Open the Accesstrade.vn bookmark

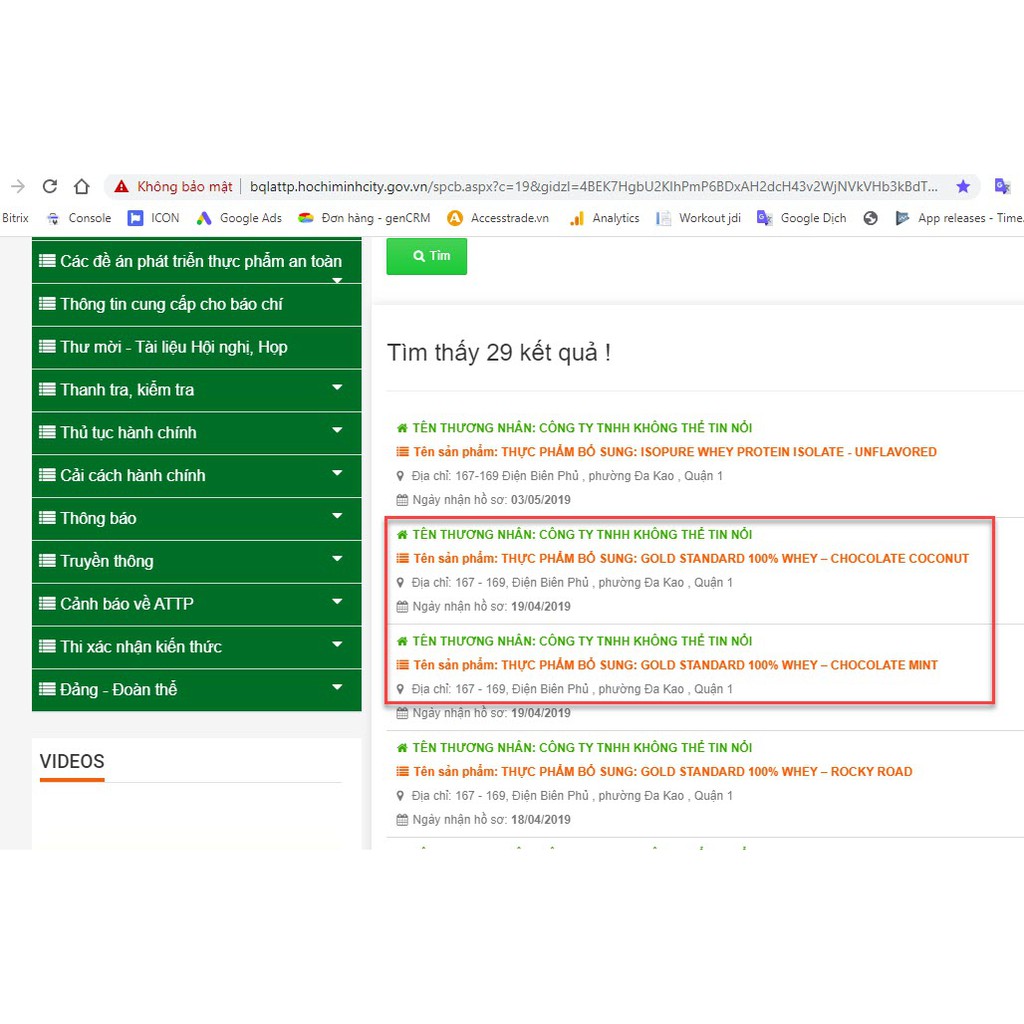pyautogui.click(x=498, y=218)
